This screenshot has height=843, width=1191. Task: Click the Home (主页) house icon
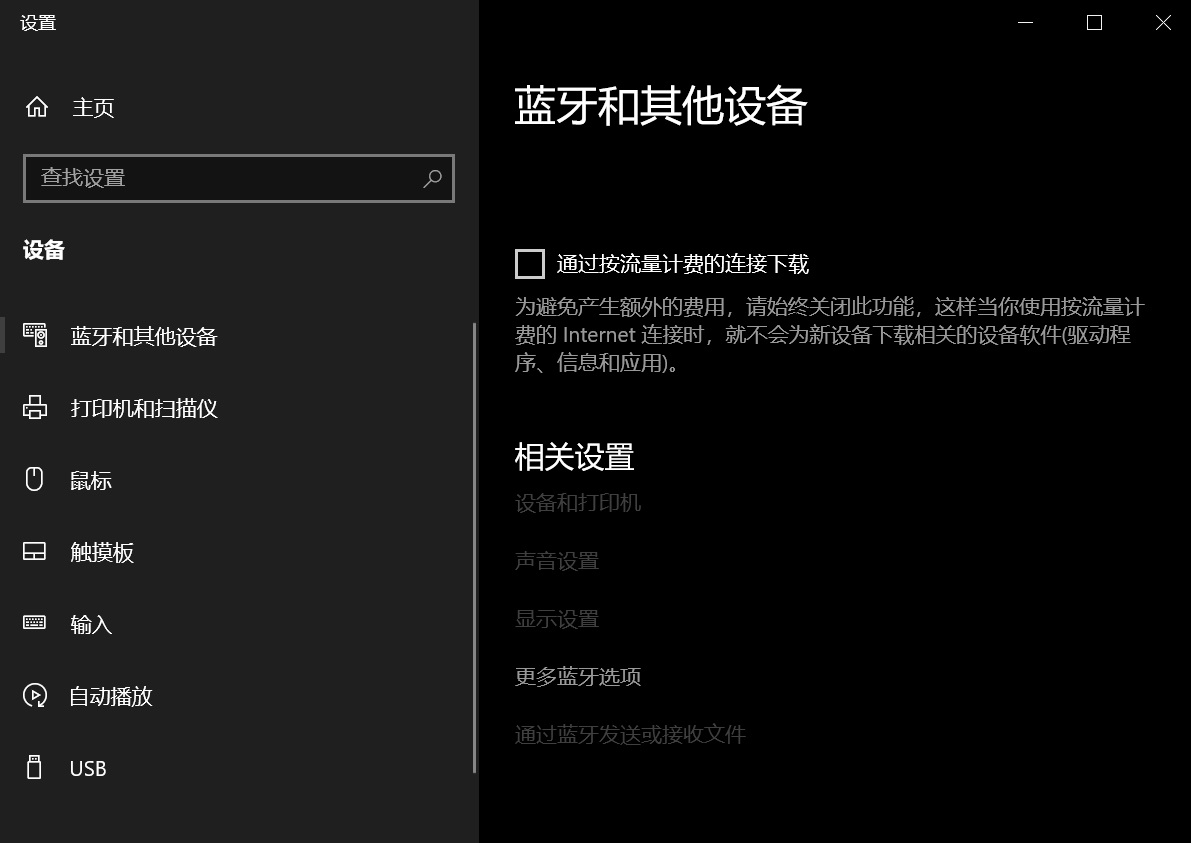(36, 107)
